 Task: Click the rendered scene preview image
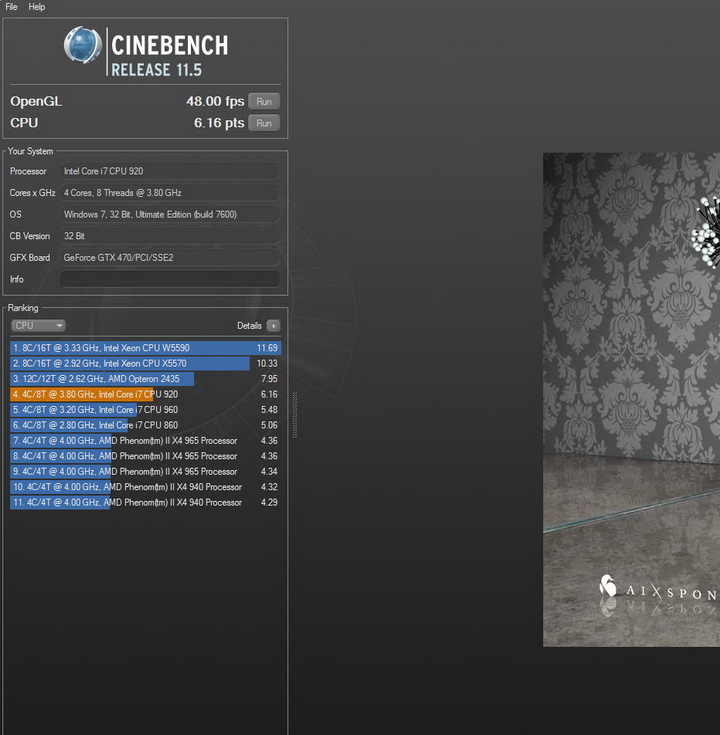631,400
